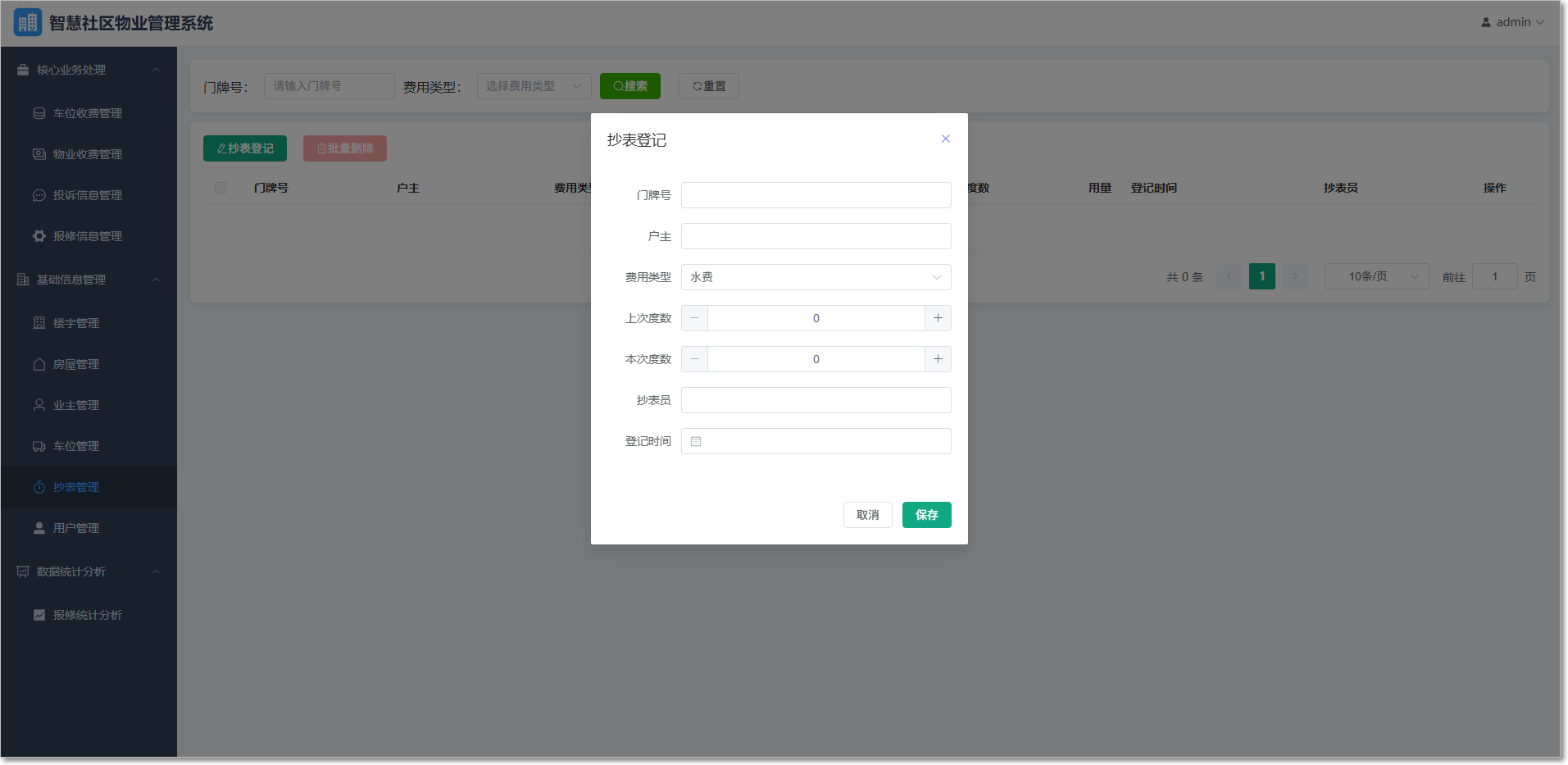The image size is (1568, 765).
Task: Click the admin user avatar icon
Action: pyautogui.click(x=1486, y=22)
